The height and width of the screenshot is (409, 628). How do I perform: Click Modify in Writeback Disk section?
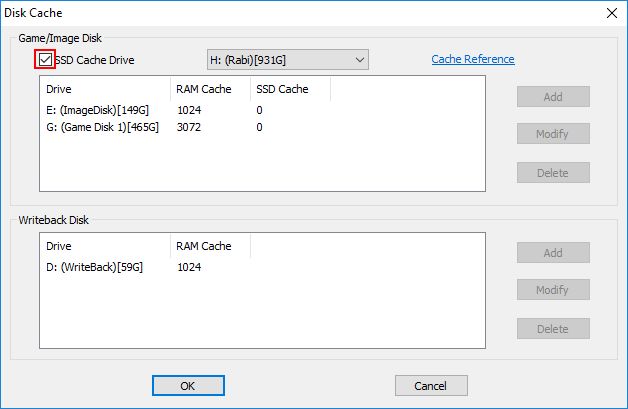tap(553, 290)
